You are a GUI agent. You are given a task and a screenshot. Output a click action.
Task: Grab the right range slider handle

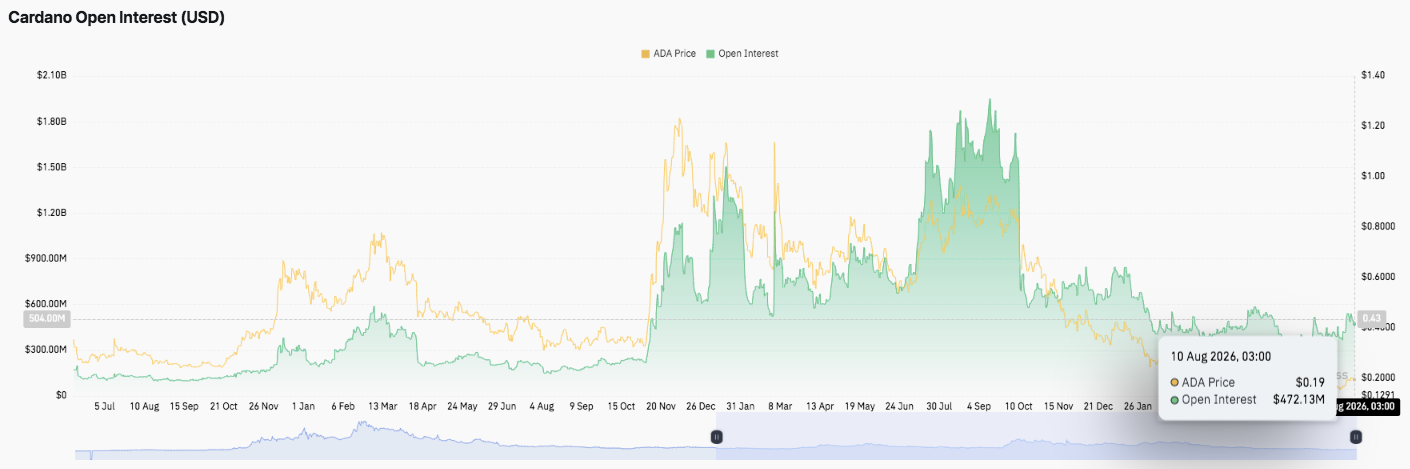coord(1356,436)
